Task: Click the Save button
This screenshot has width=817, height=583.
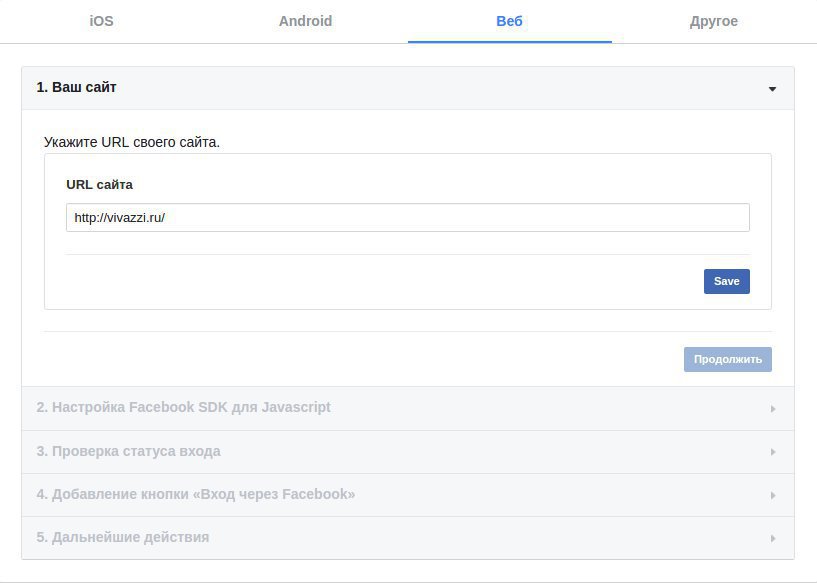Action: point(726,281)
